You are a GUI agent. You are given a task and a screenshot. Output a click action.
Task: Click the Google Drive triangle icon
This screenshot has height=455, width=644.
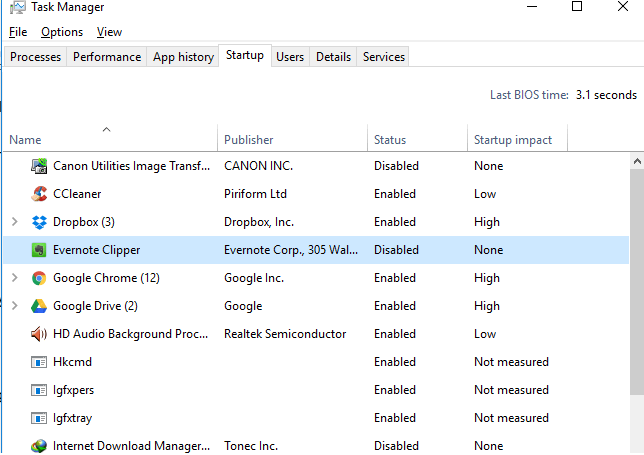(39, 306)
